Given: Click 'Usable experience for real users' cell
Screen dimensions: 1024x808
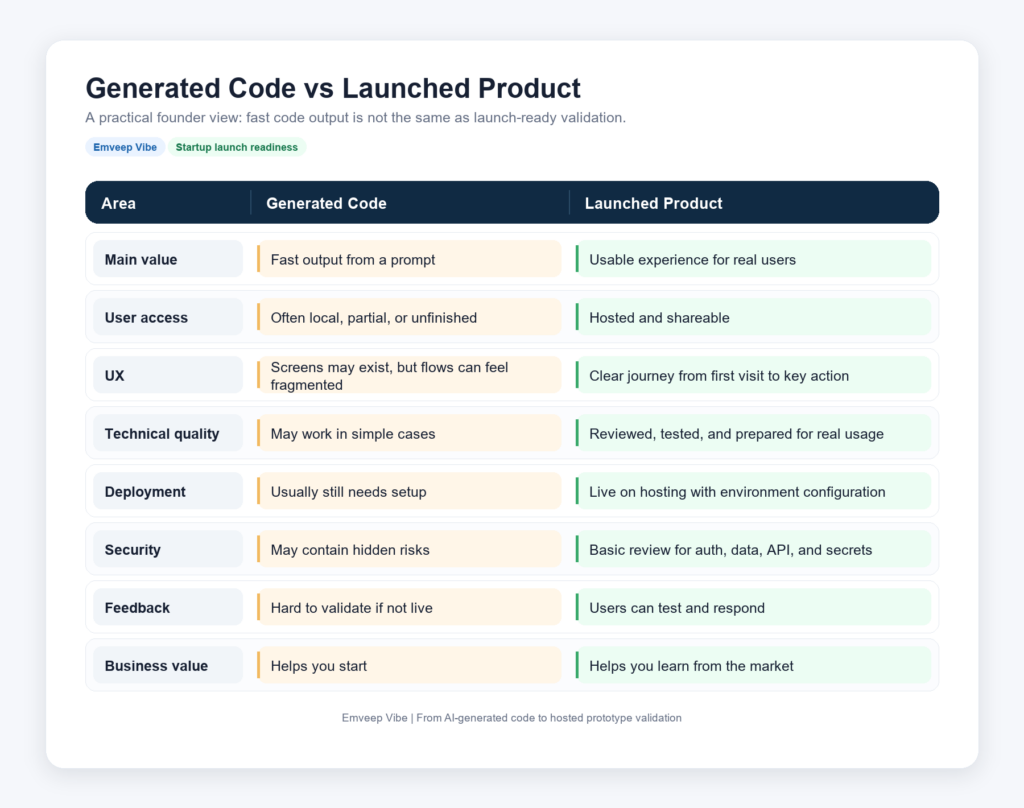Looking at the screenshot, I should (753, 259).
